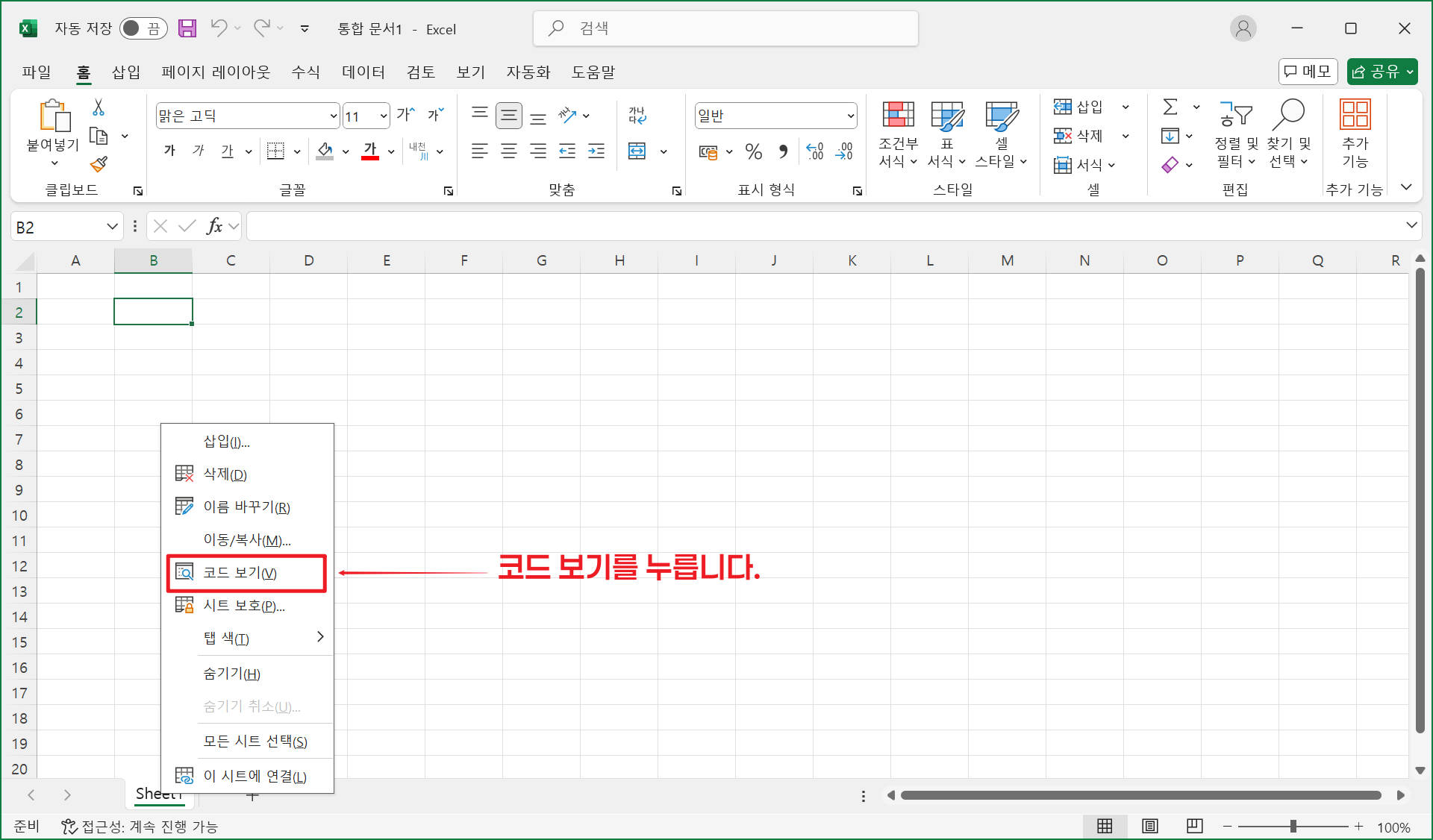The width and height of the screenshot is (1433, 840).
Task: Click the Cut scissors icon
Action: click(98, 108)
